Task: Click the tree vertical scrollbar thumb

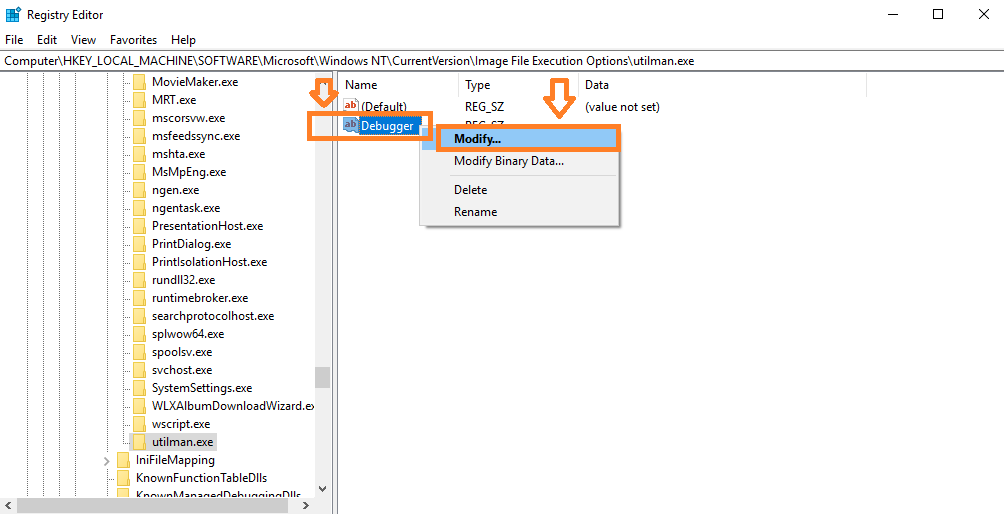Action: point(322,377)
